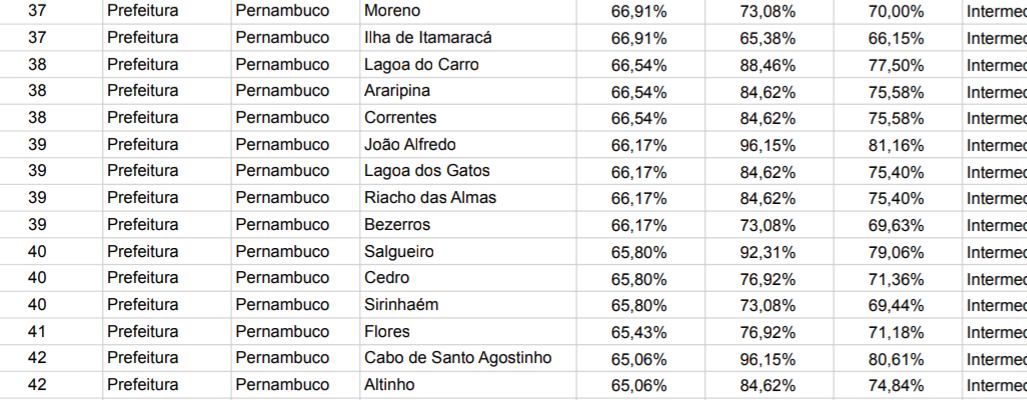Screen dimensions: 1027x400
Task: Select the Moreno city cell
Action: pyautogui.click(x=468, y=11)
